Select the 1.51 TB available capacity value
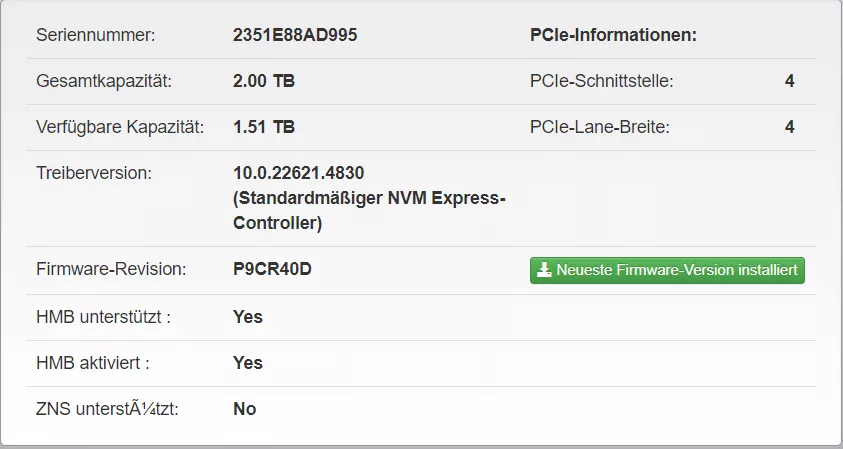Image resolution: width=843 pixels, height=449 pixels. point(263,127)
